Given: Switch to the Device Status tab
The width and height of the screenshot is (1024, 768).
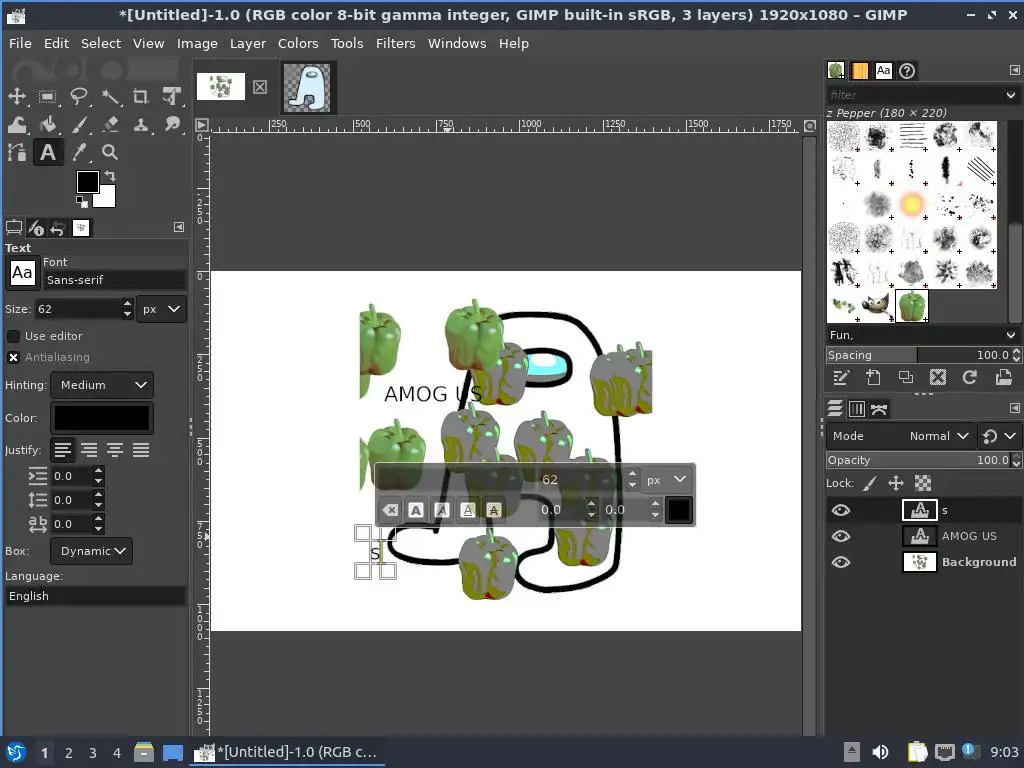Looking at the screenshot, I should 36,228.
